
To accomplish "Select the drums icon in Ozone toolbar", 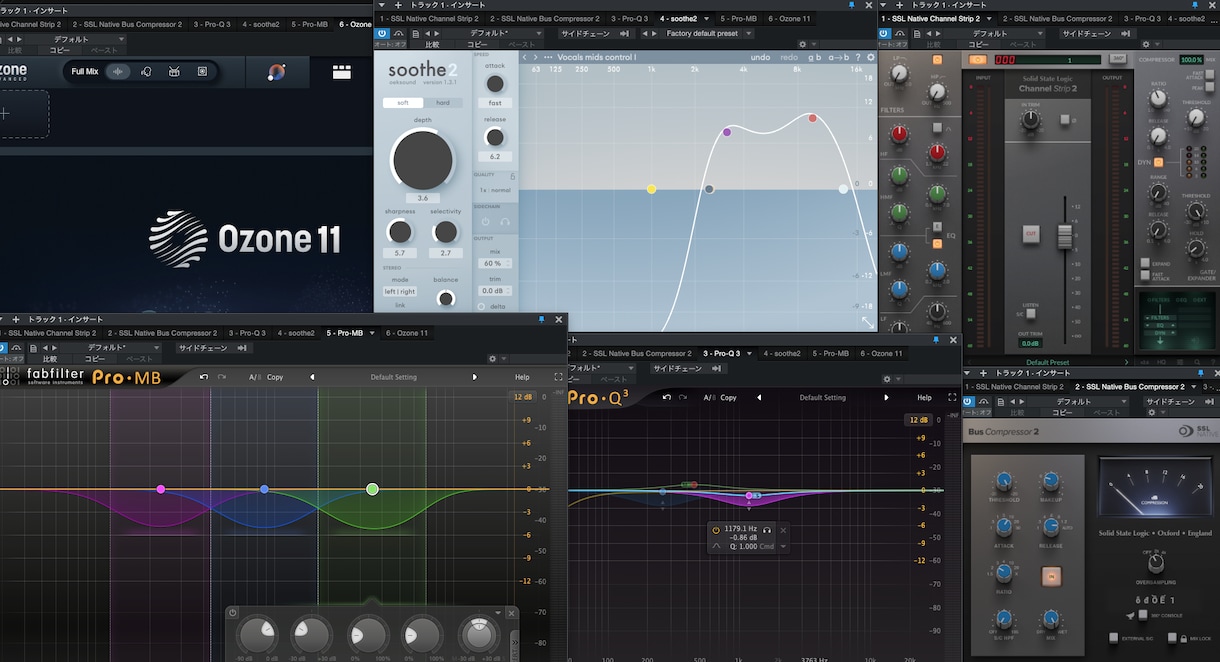I will tap(174, 71).
